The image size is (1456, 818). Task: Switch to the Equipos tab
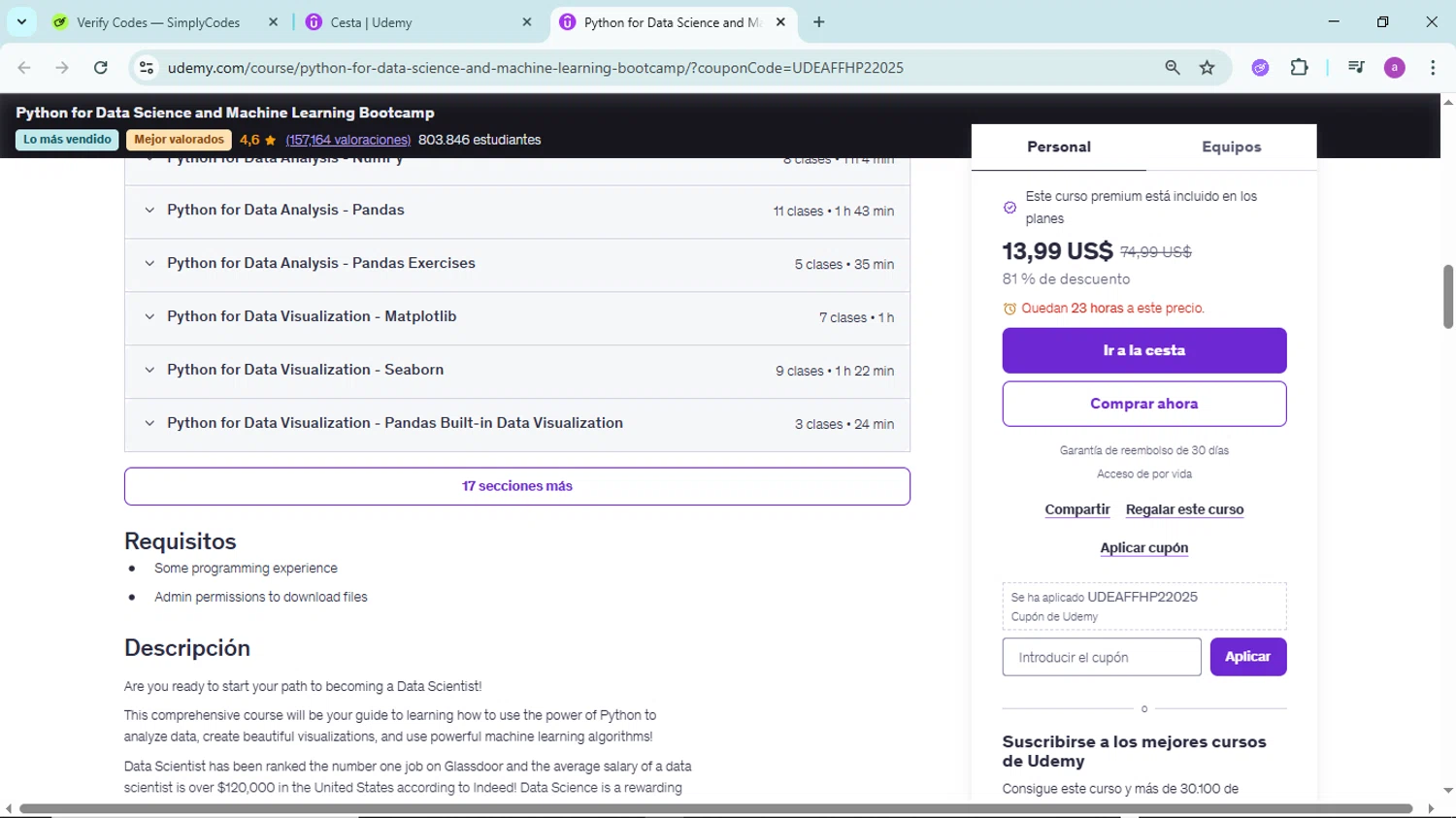coord(1231,147)
